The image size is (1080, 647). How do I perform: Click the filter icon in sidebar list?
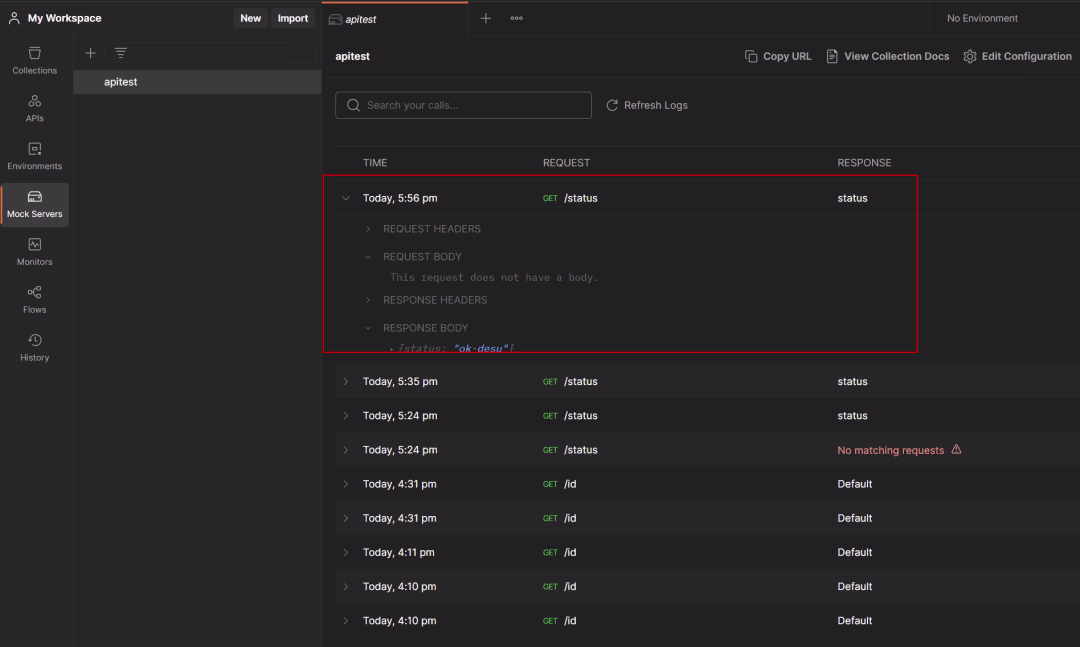pos(121,53)
